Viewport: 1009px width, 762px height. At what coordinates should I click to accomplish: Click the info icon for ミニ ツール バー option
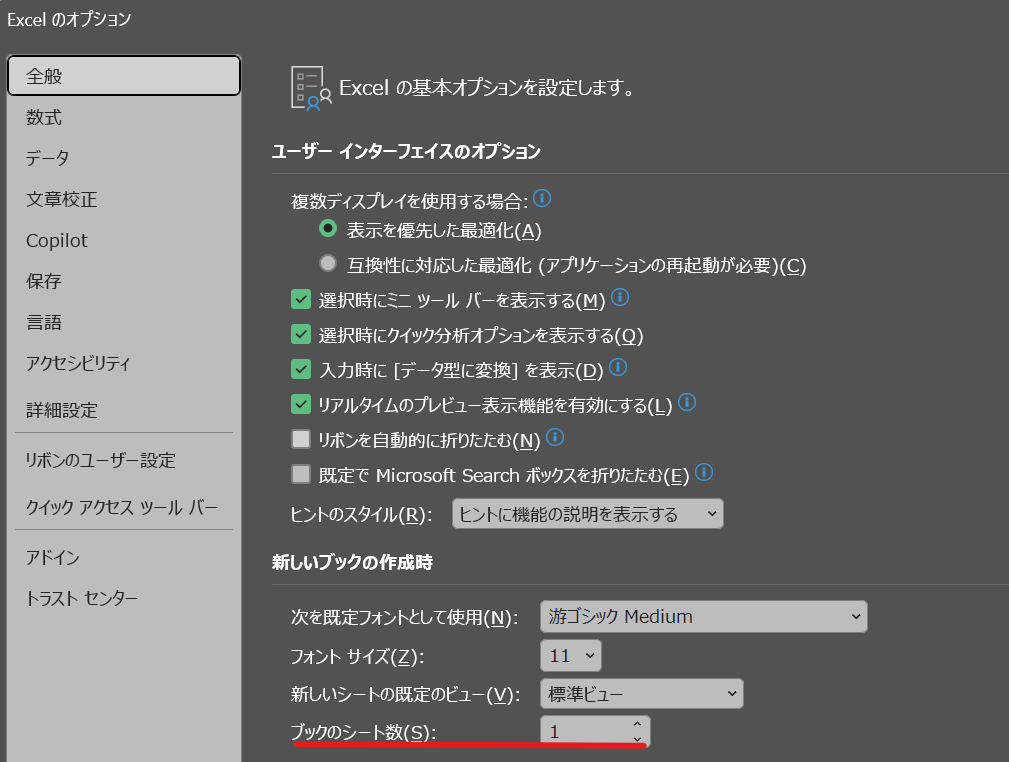pos(620,297)
